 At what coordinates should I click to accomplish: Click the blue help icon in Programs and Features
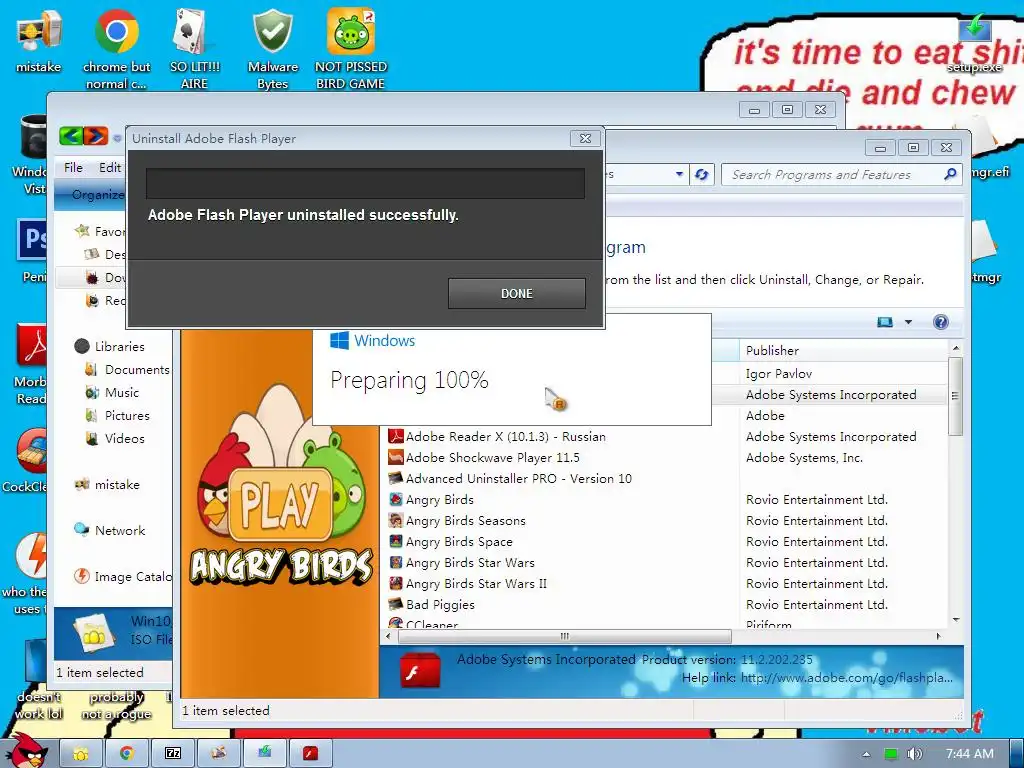(x=940, y=322)
